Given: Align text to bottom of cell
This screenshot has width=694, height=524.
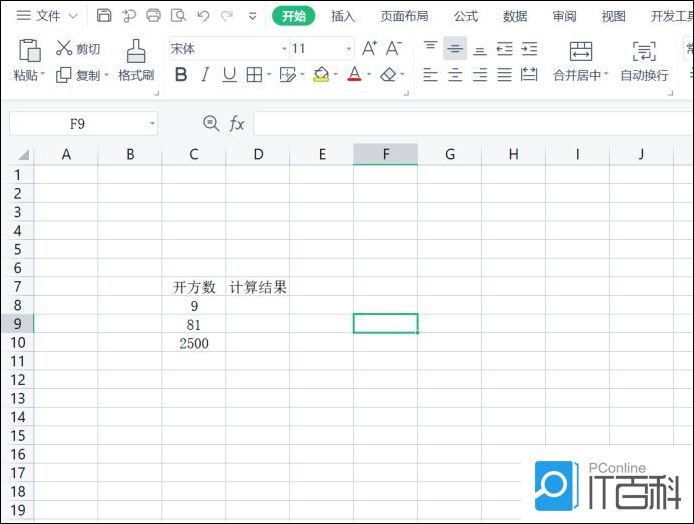Looking at the screenshot, I should 480,49.
